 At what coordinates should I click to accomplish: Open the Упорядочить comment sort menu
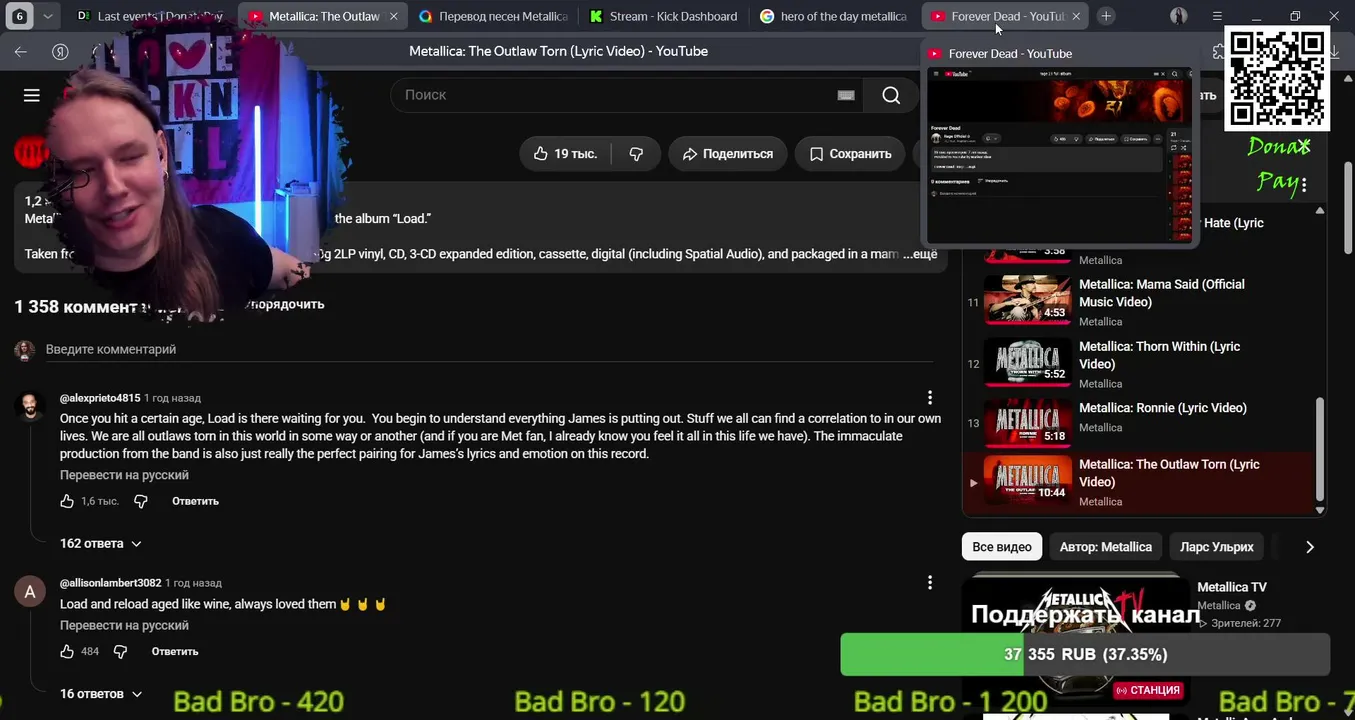[285, 304]
